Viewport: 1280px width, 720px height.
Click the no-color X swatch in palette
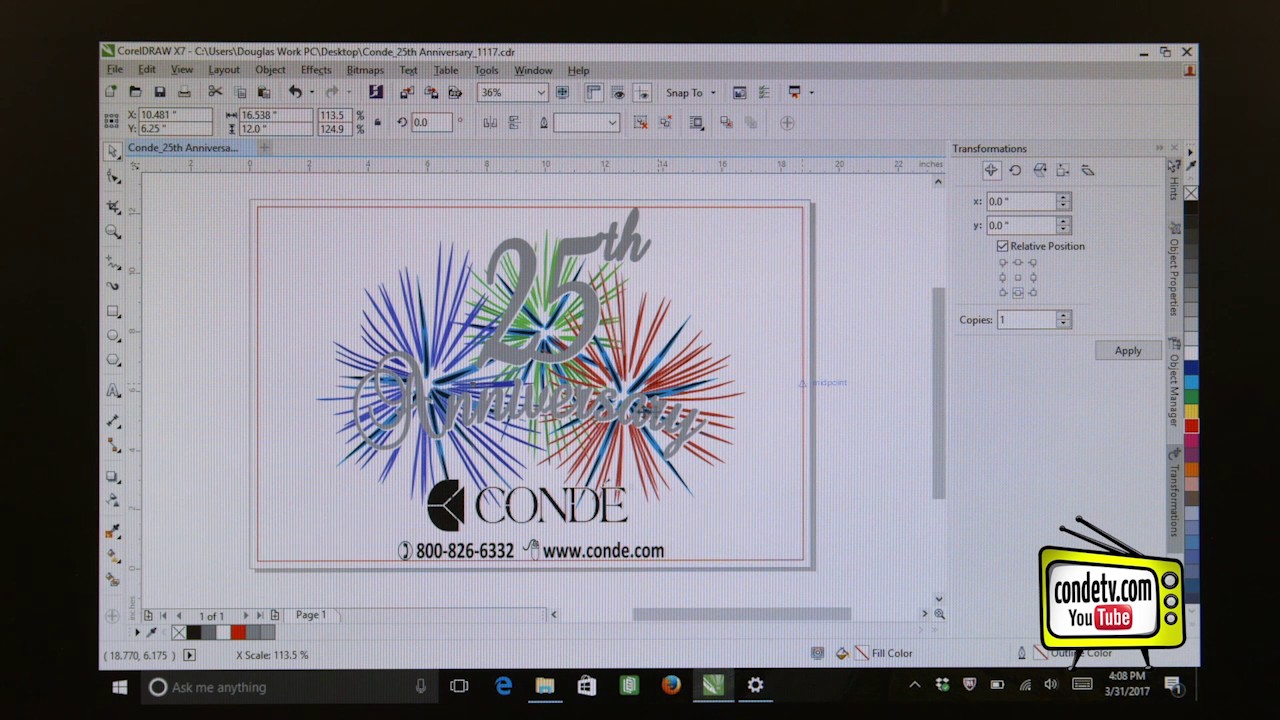click(x=178, y=632)
